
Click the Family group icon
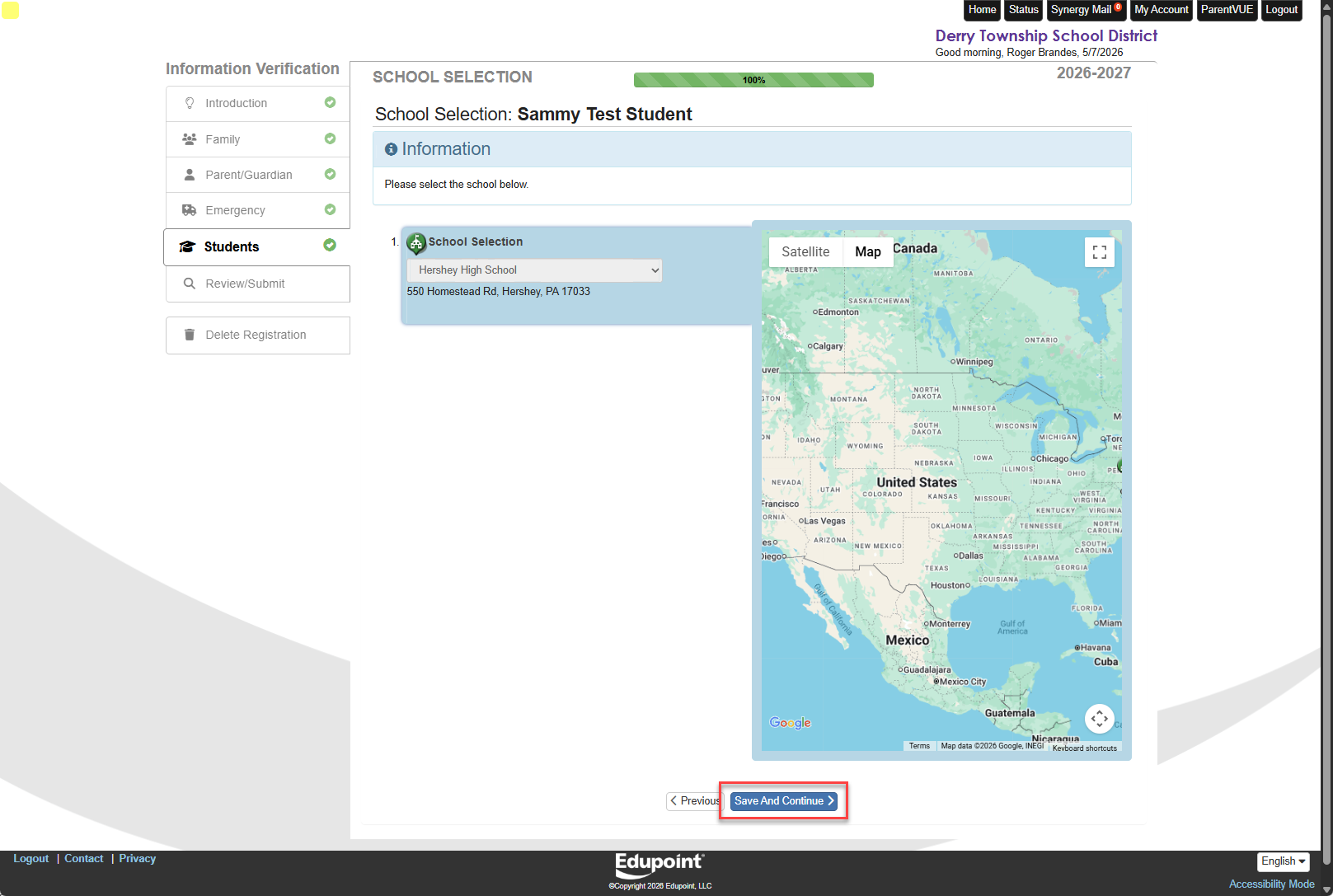[190, 139]
